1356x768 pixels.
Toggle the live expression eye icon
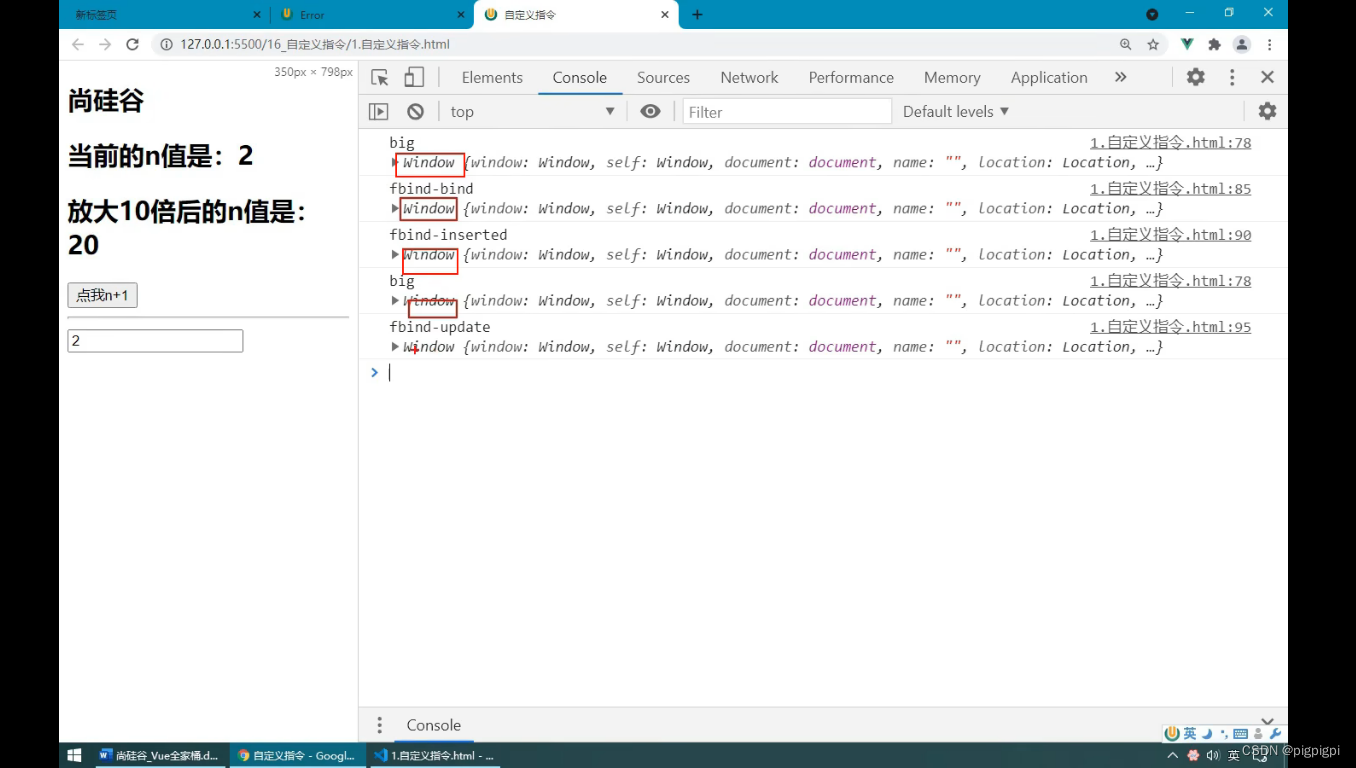(x=650, y=111)
